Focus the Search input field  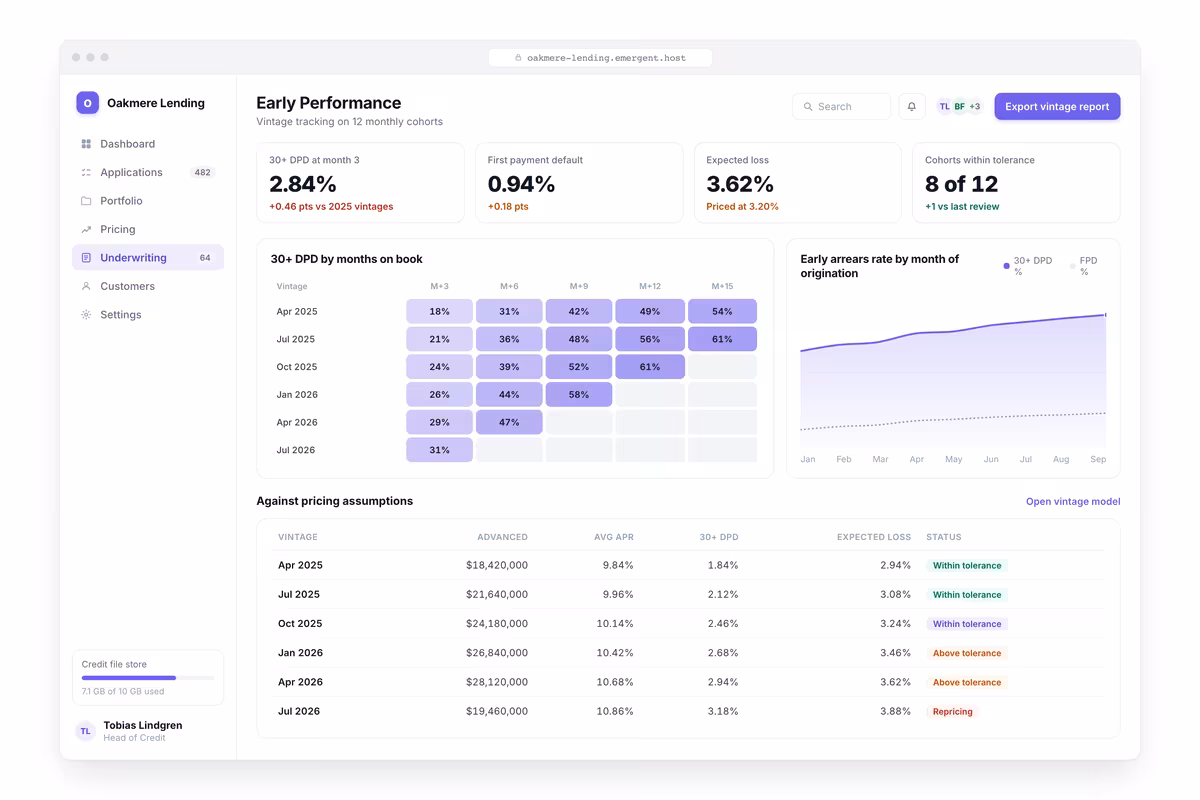pyautogui.click(x=842, y=106)
